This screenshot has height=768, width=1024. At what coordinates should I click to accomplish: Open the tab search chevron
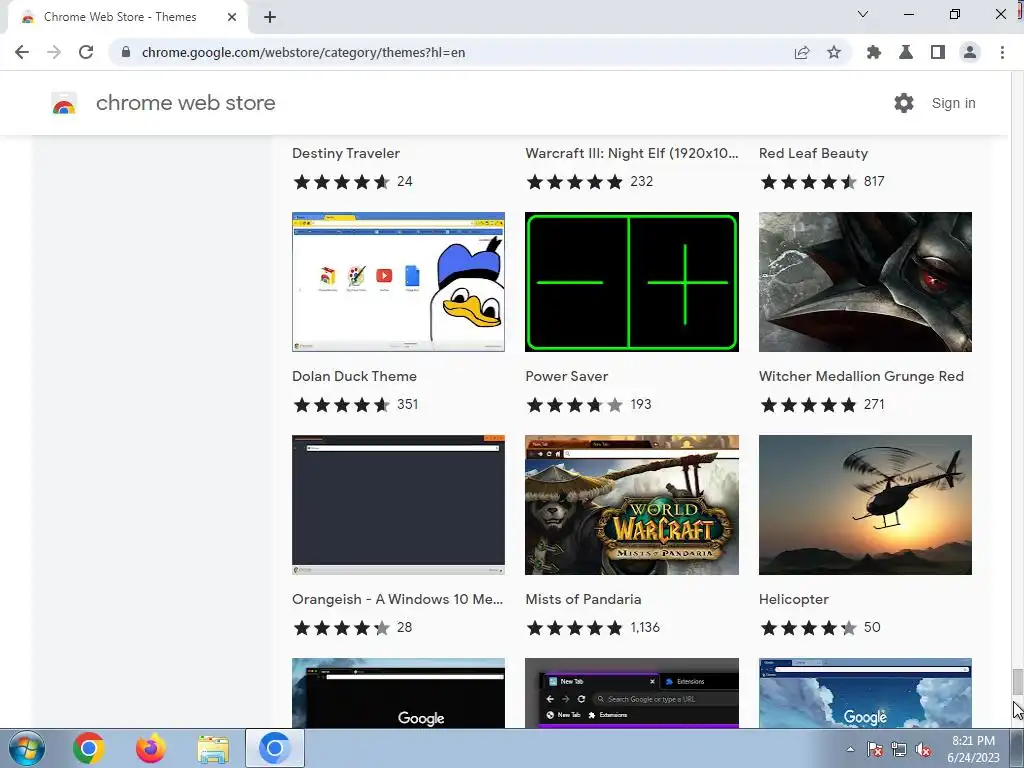(x=863, y=14)
